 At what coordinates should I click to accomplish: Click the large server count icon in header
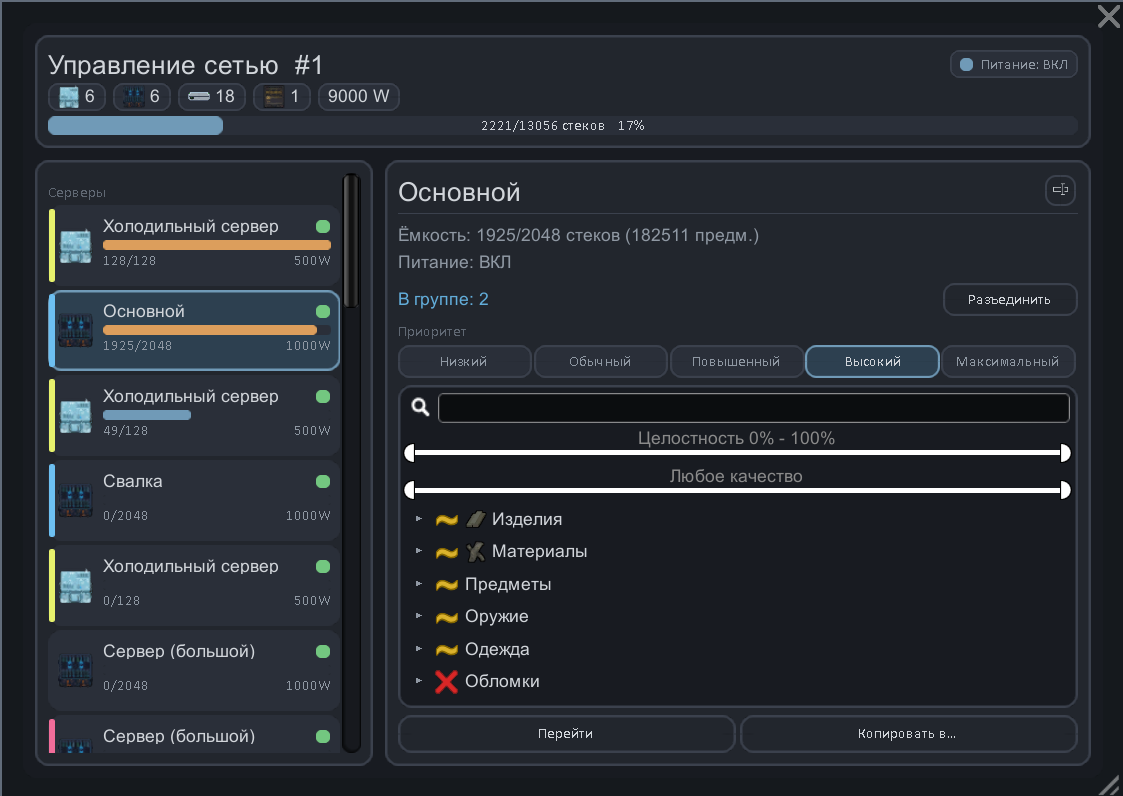coord(133,97)
